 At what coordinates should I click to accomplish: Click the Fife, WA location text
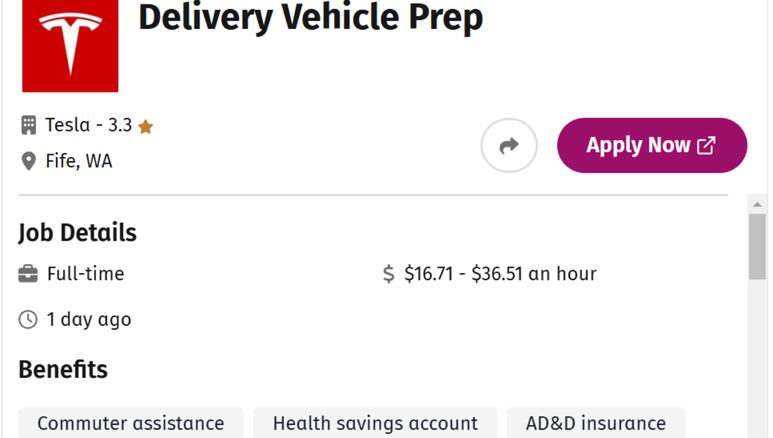point(79,161)
